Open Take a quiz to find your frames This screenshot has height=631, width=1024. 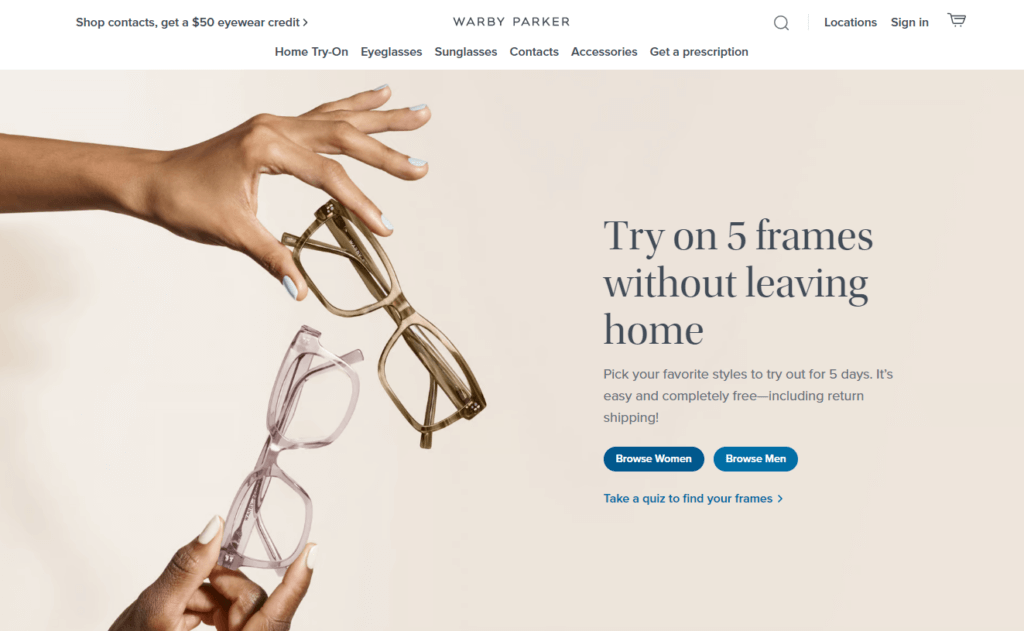[688, 498]
